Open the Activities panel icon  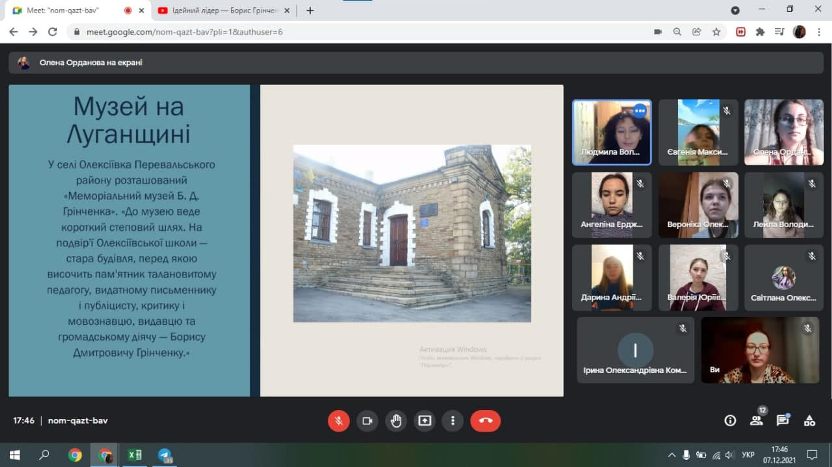[x=808, y=421]
